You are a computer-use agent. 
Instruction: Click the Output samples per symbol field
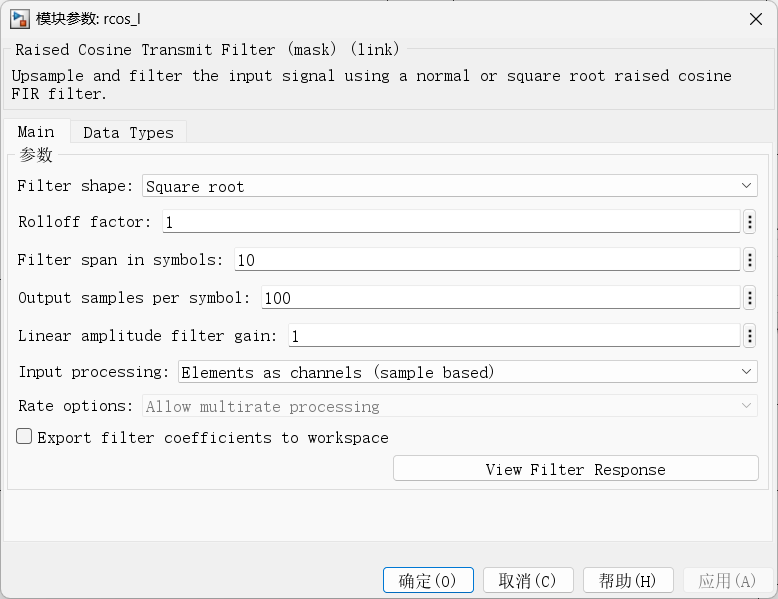coord(499,298)
